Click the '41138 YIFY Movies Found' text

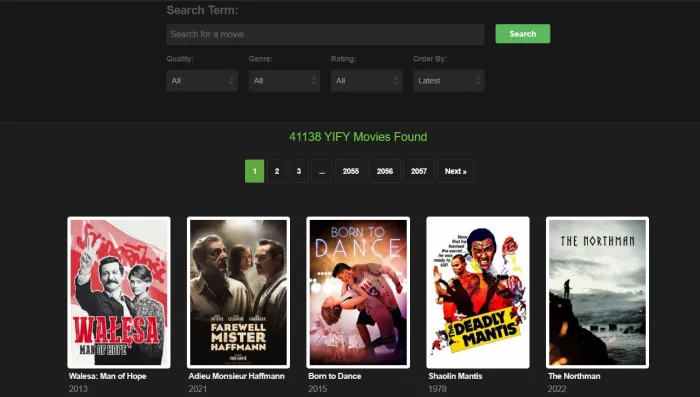pyautogui.click(x=358, y=137)
